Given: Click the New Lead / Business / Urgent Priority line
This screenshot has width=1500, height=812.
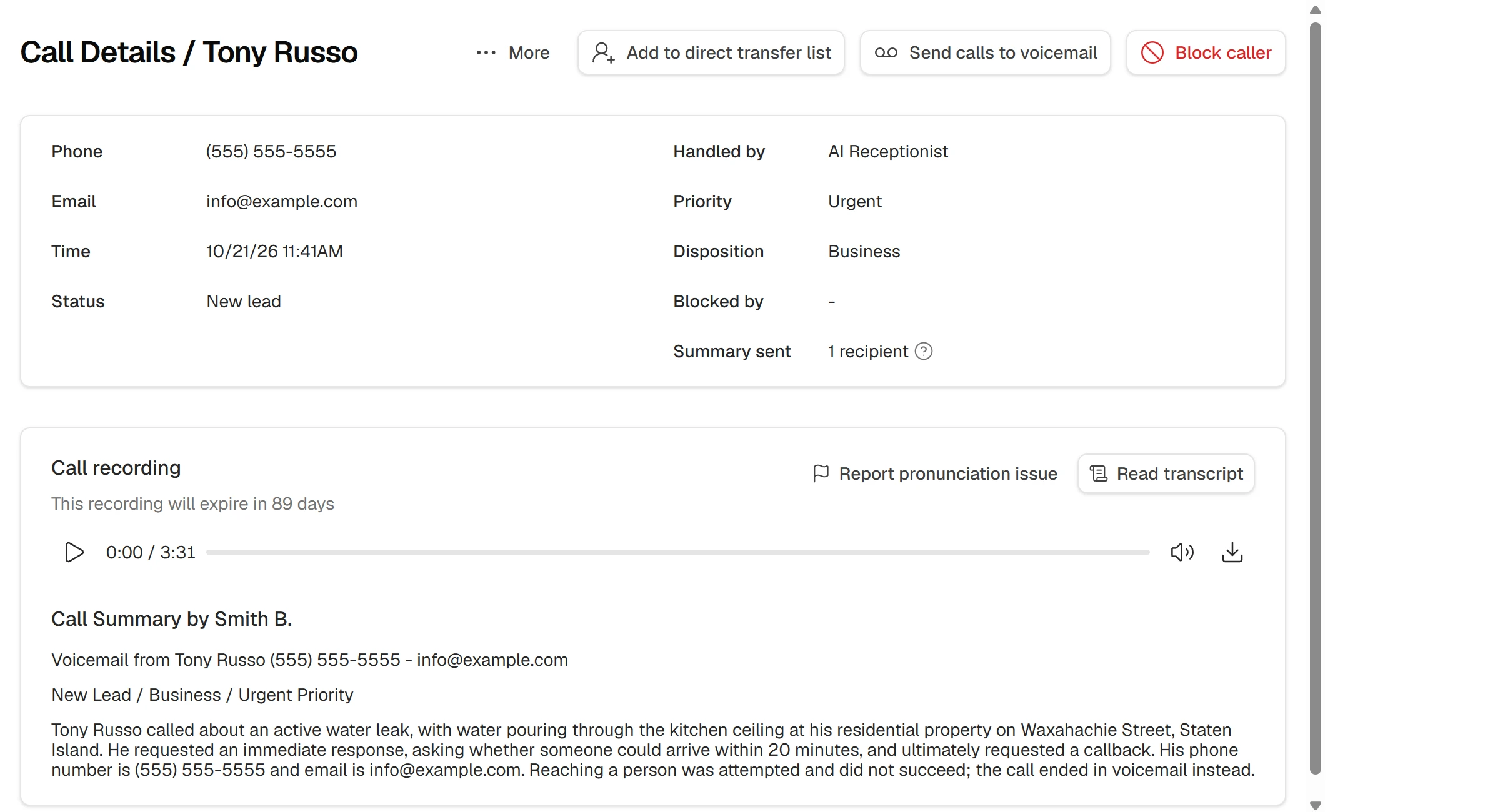Looking at the screenshot, I should point(202,695).
